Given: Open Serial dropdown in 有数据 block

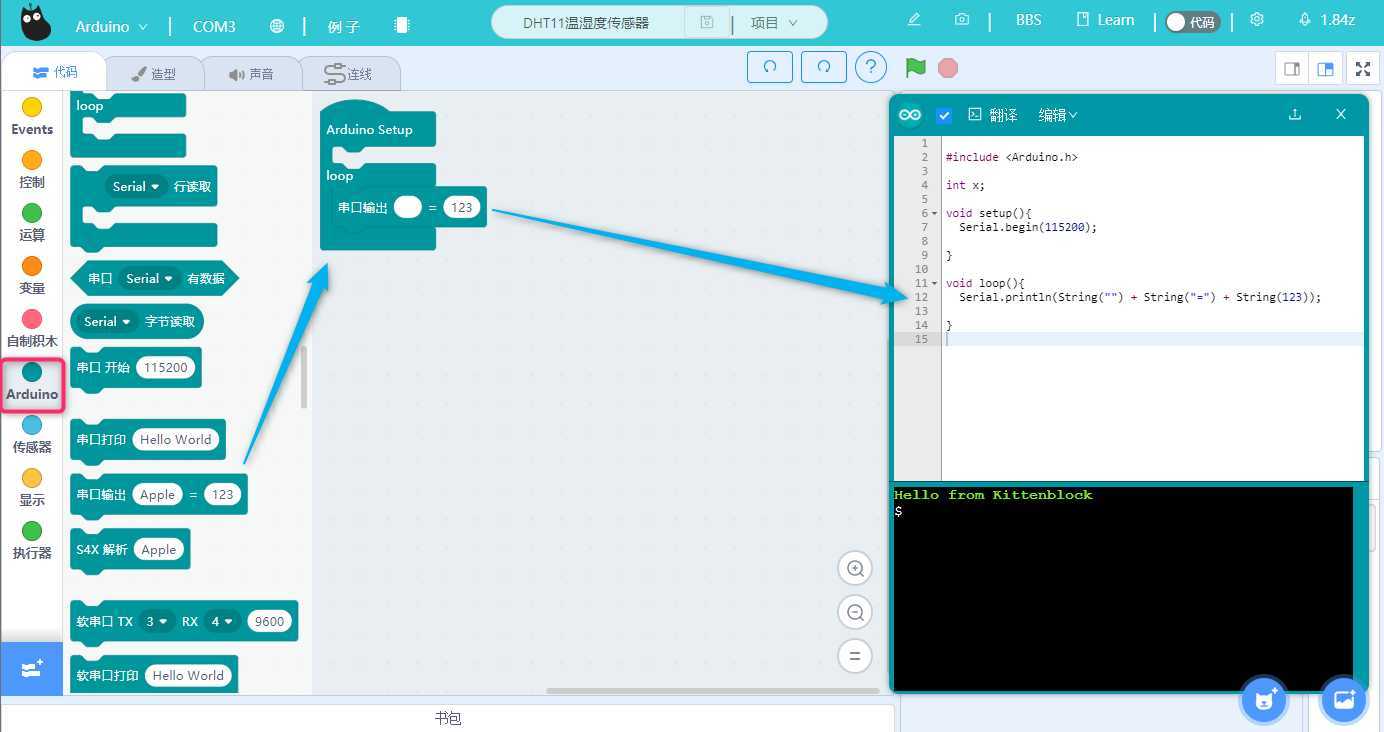Looking at the screenshot, I should click(150, 278).
